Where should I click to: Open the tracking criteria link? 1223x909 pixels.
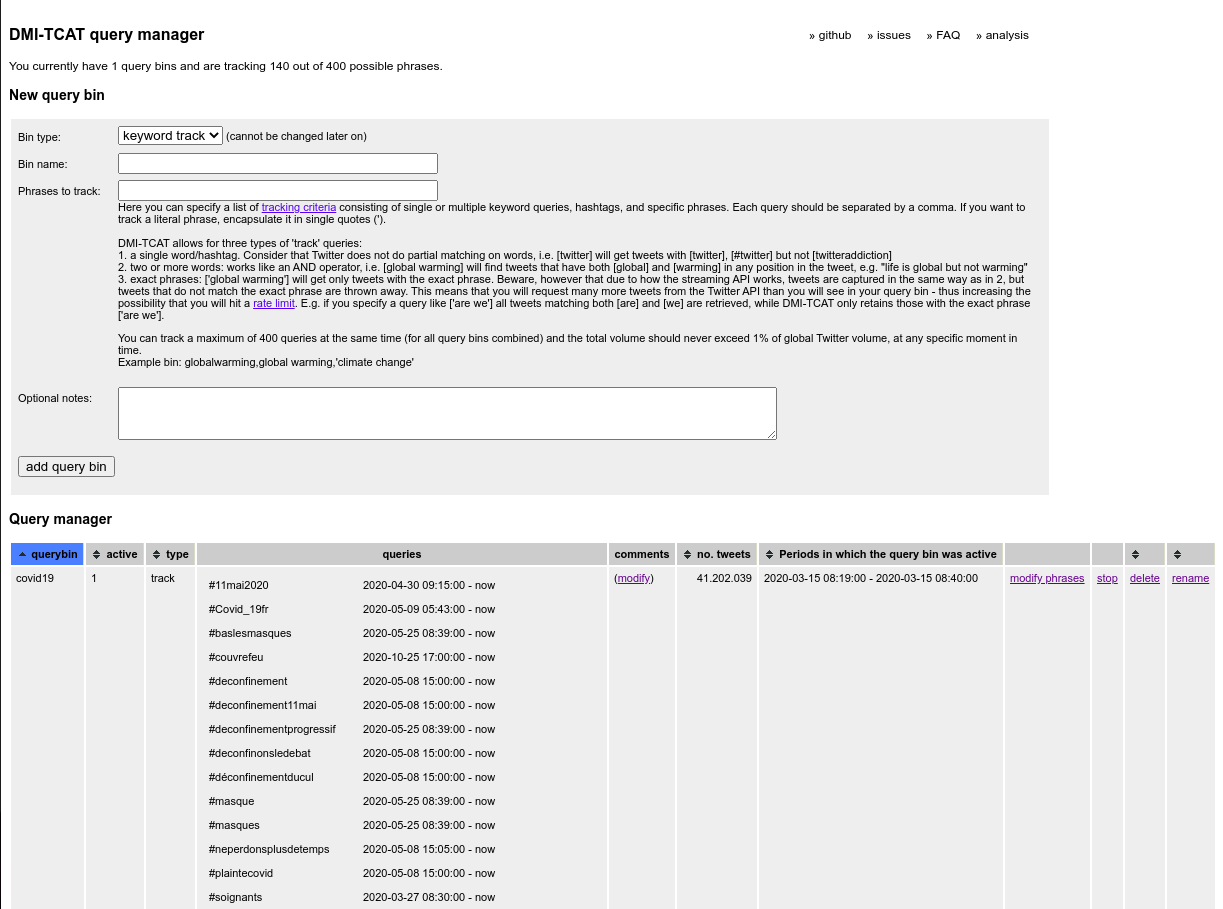click(x=299, y=207)
